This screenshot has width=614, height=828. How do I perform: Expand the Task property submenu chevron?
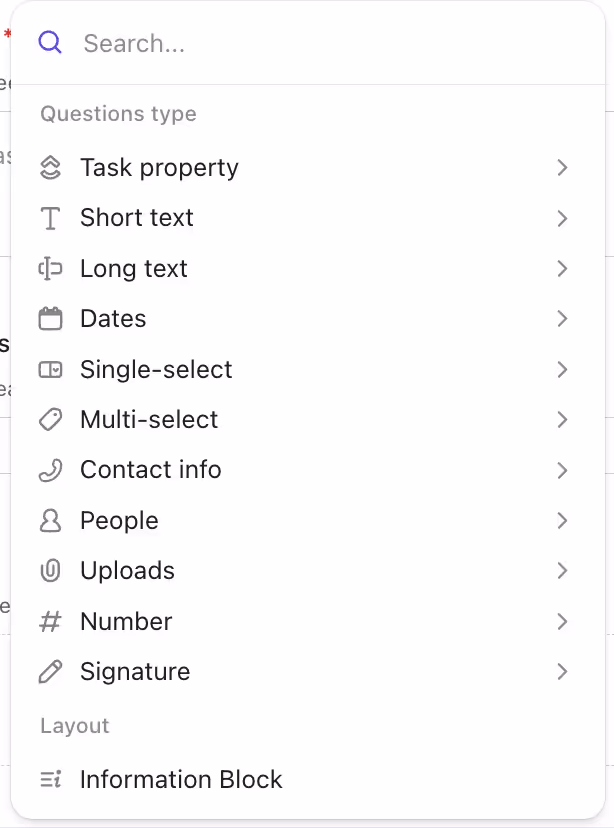561,167
